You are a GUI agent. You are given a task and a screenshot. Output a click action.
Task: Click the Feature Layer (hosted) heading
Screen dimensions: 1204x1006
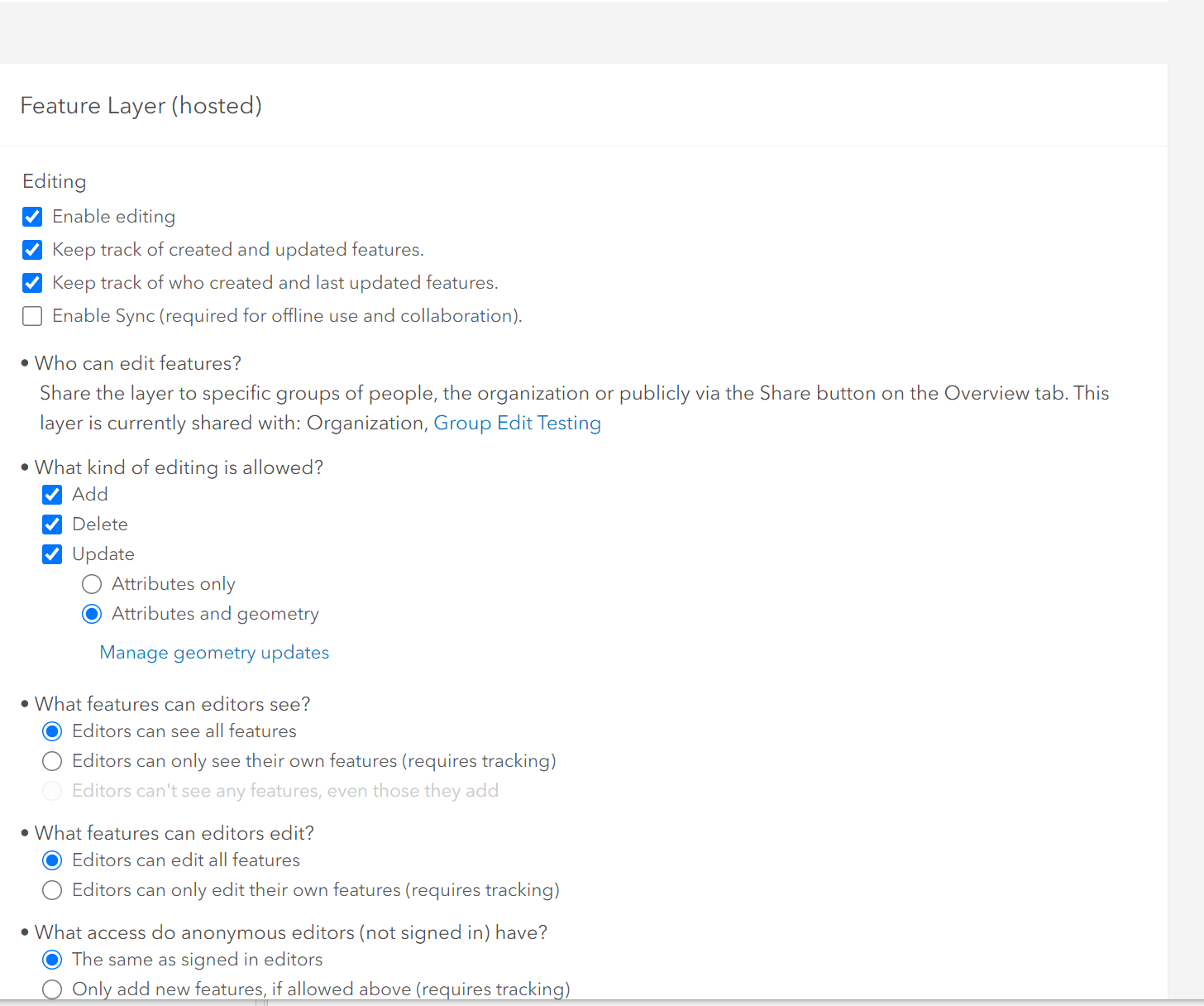click(141, 105)
